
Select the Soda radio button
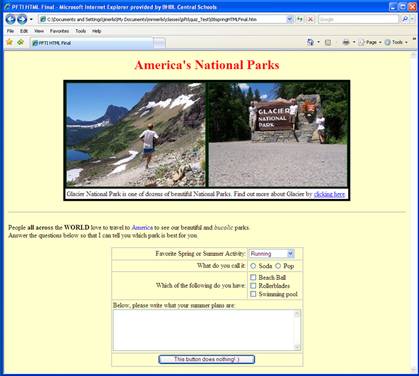pyautogui.click(x=253, y=266)
